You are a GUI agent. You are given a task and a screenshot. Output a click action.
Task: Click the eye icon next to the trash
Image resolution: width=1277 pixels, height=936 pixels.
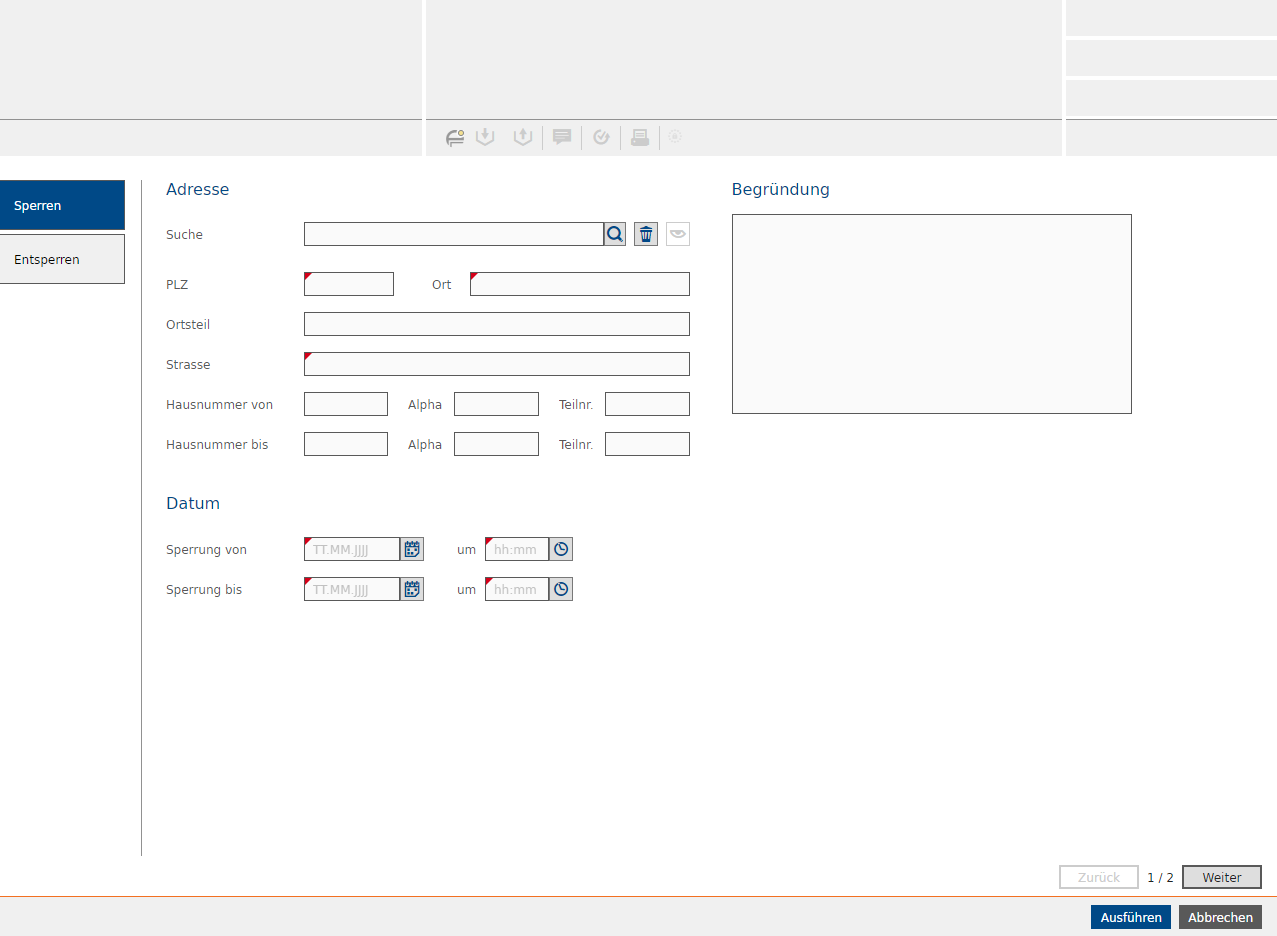coord(678,234)
